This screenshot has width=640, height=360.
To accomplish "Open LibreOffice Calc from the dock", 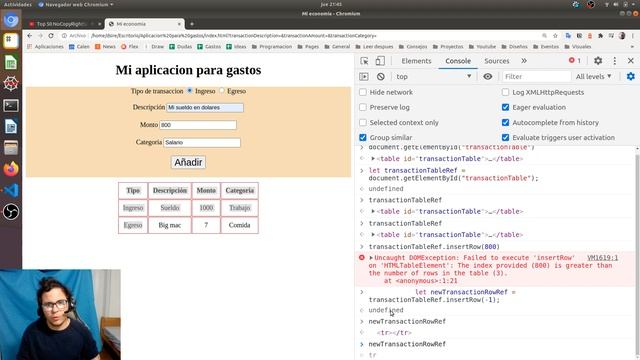I will pyautogui.click(x=11, y=62).
